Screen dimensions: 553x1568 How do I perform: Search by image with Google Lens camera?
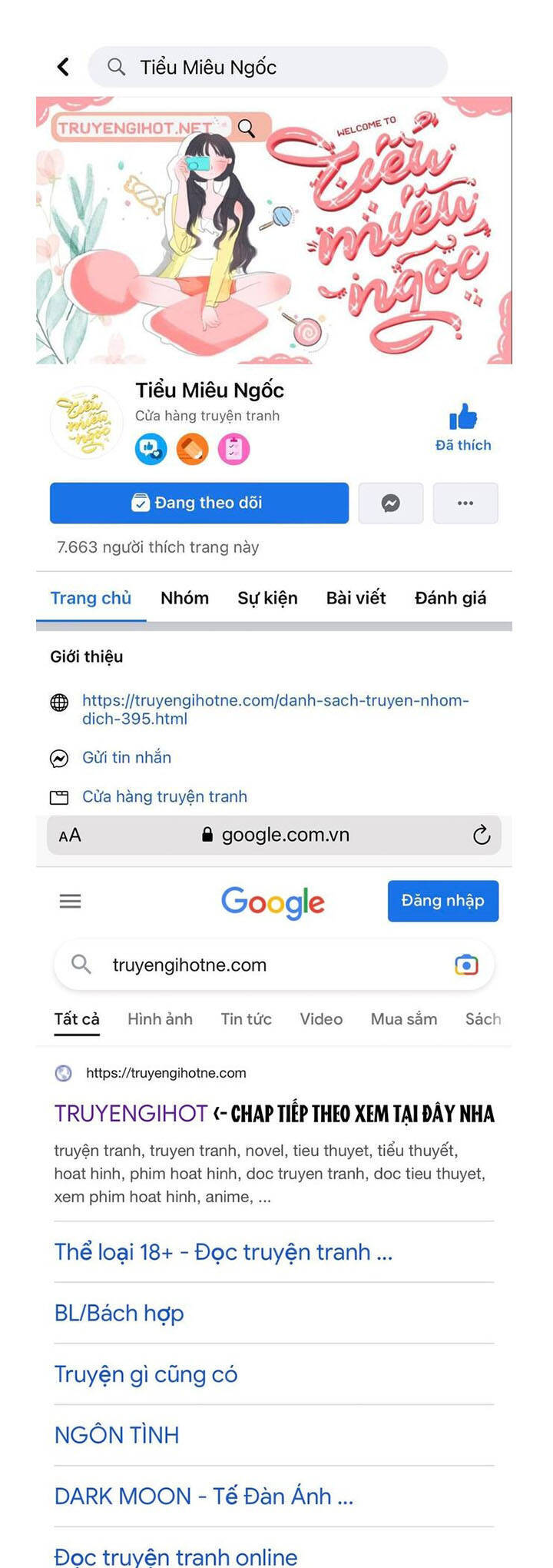(466, 965)
